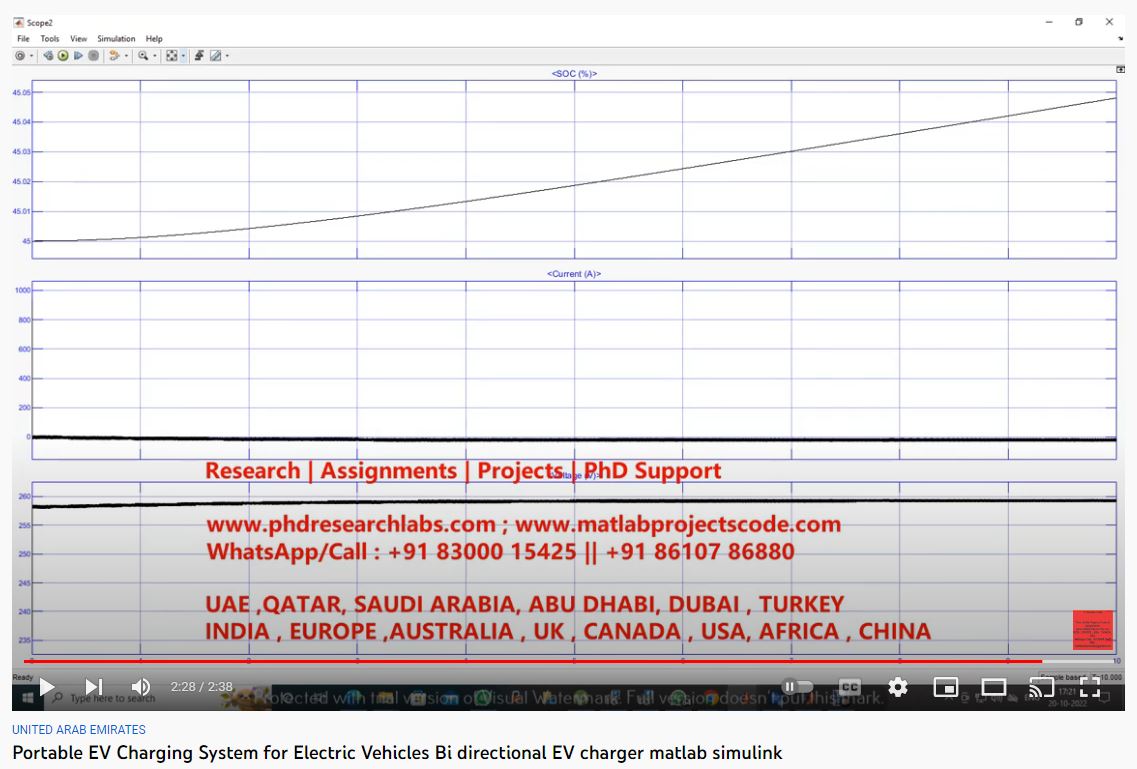Open the Tools menu

[50, 39]
